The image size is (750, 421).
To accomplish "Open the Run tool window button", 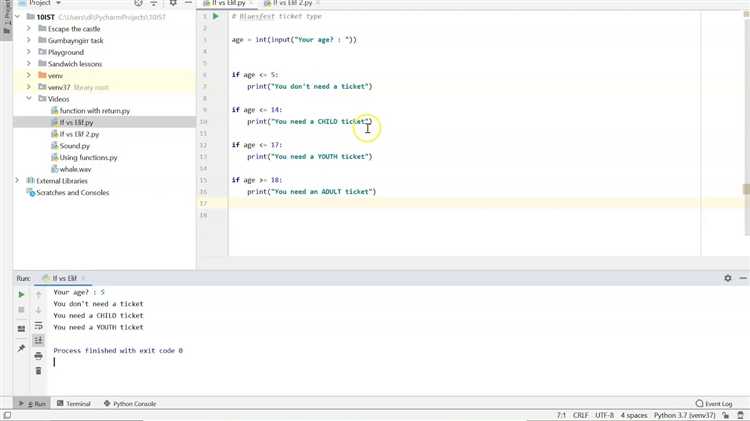I will 32,404.
